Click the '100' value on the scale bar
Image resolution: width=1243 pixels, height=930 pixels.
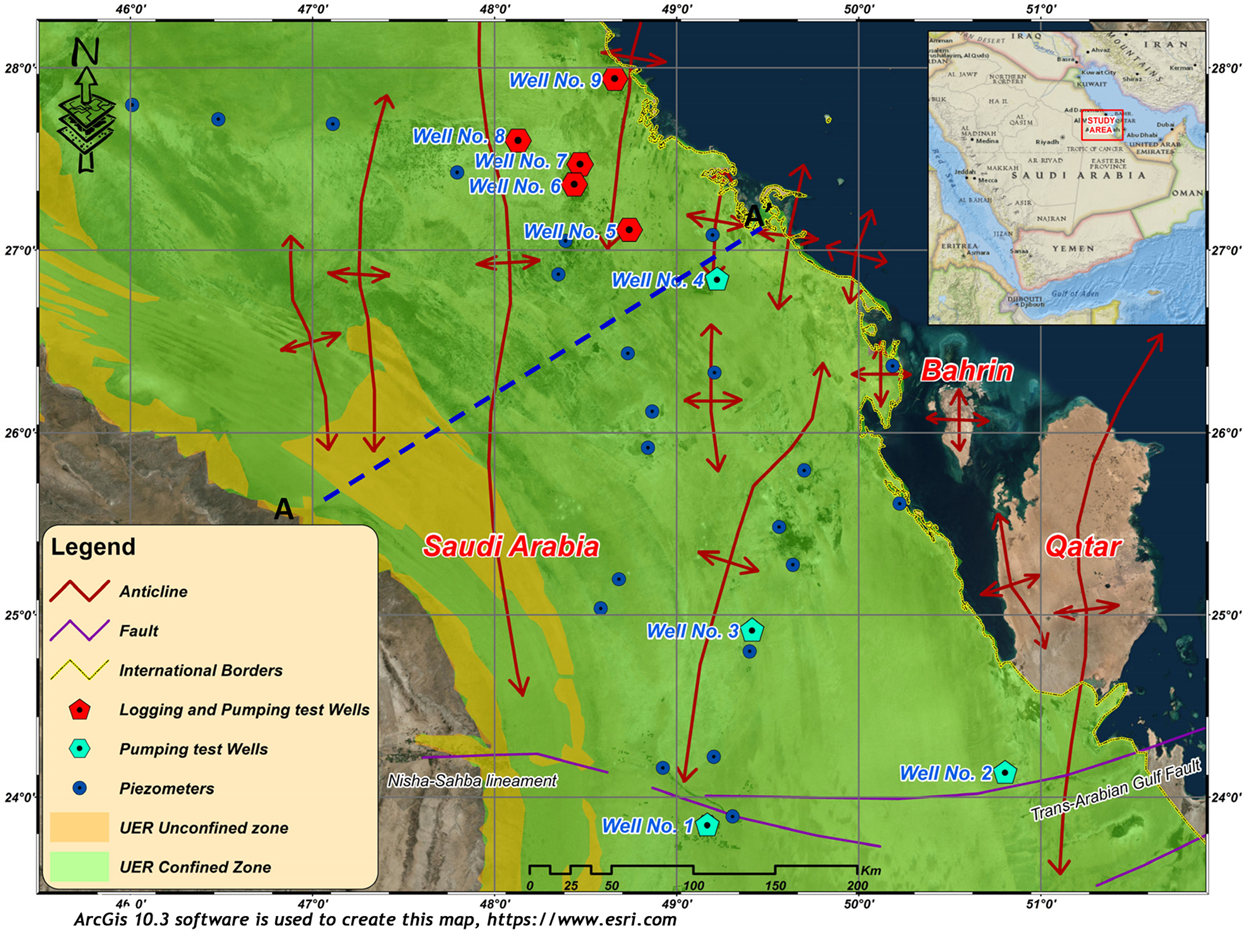(693, 886)
